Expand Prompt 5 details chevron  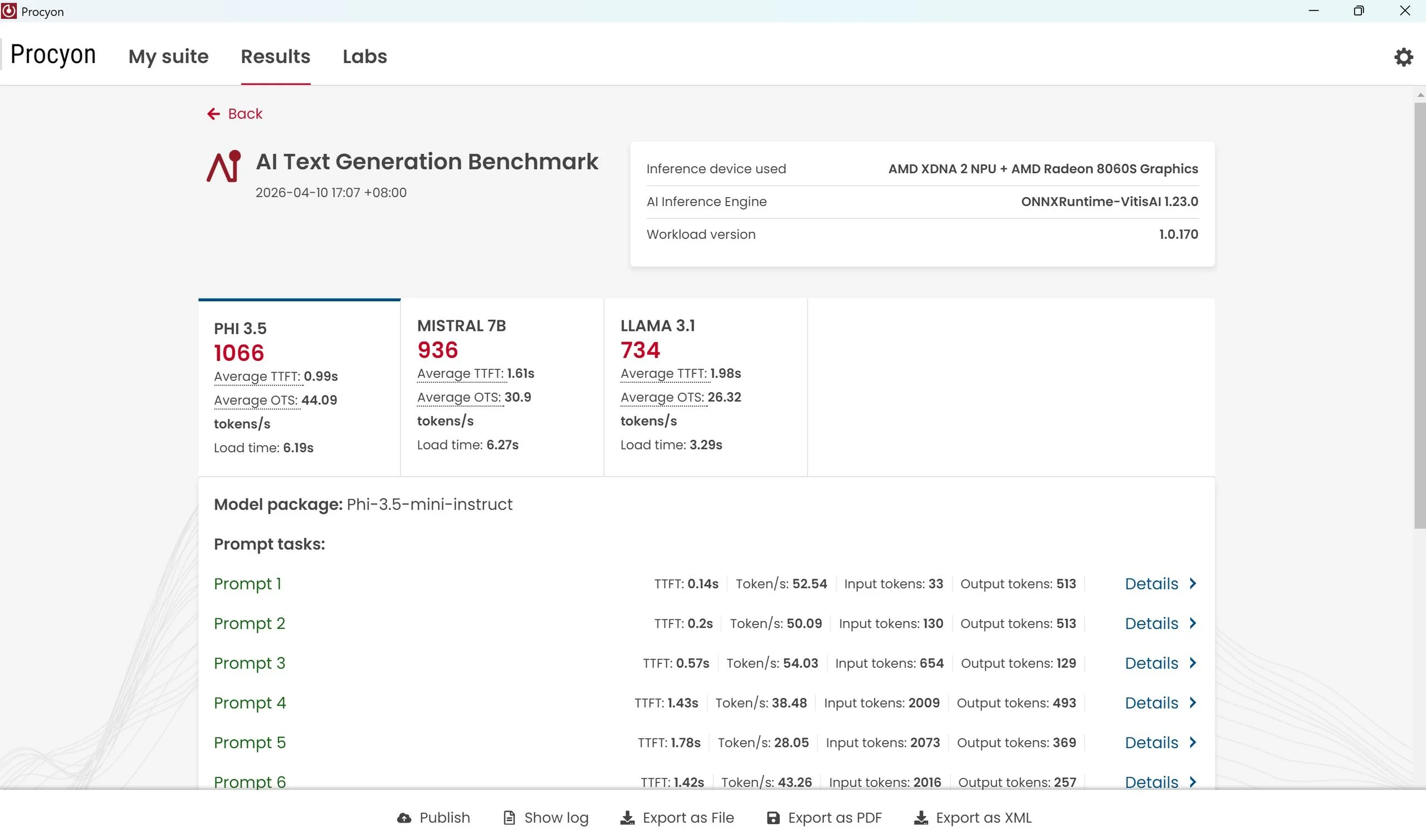click(x=1193, y=741)
